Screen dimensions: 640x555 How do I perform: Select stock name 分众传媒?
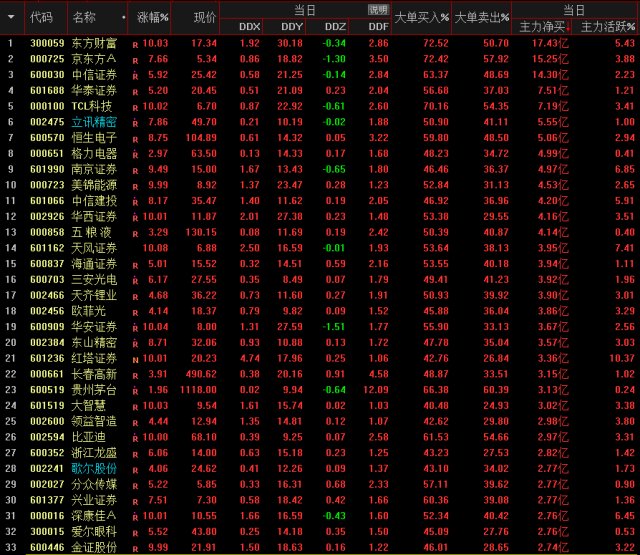[x=94, y=484]
